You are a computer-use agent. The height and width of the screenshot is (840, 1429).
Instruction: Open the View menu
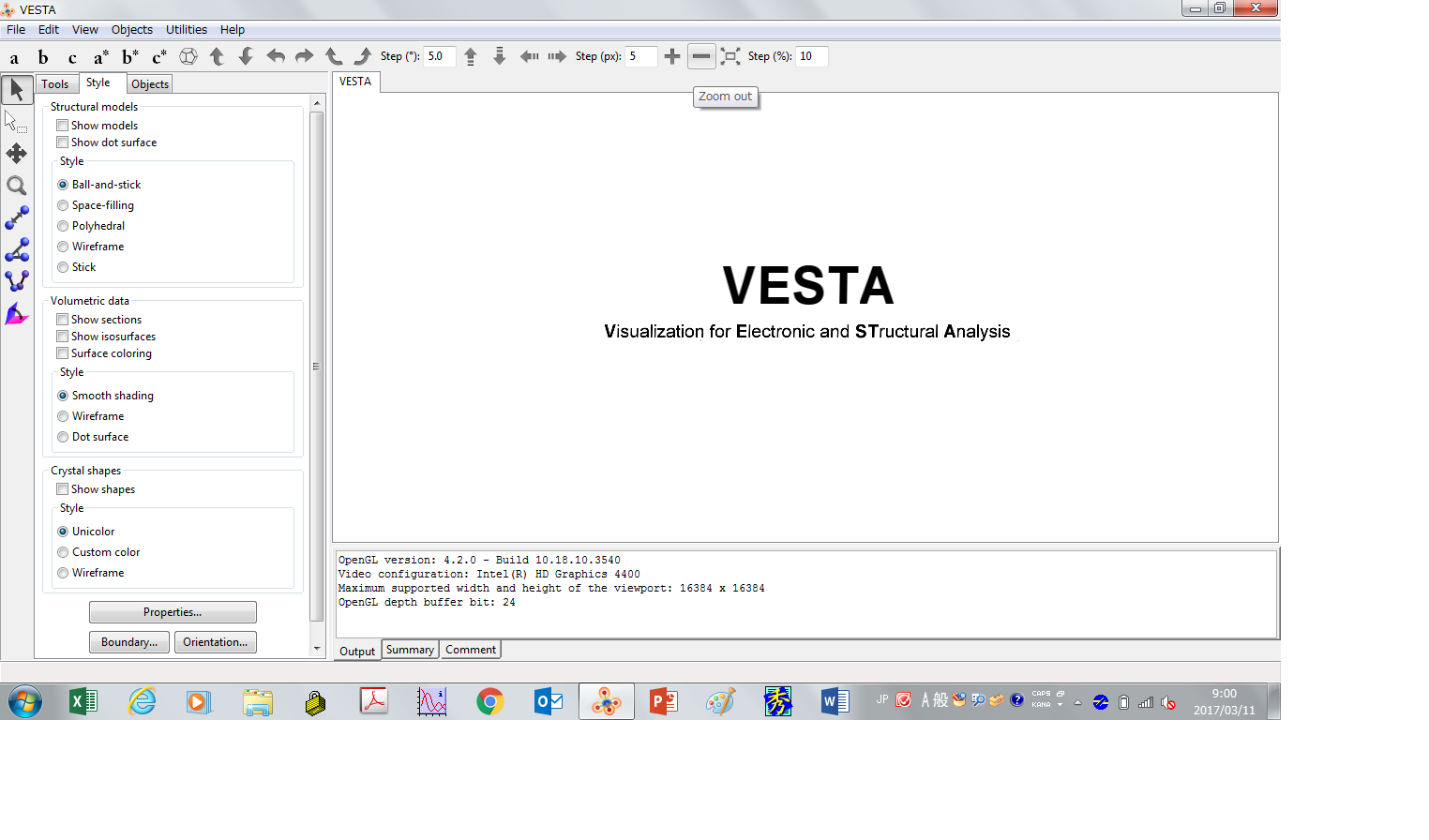pos(85,30)
